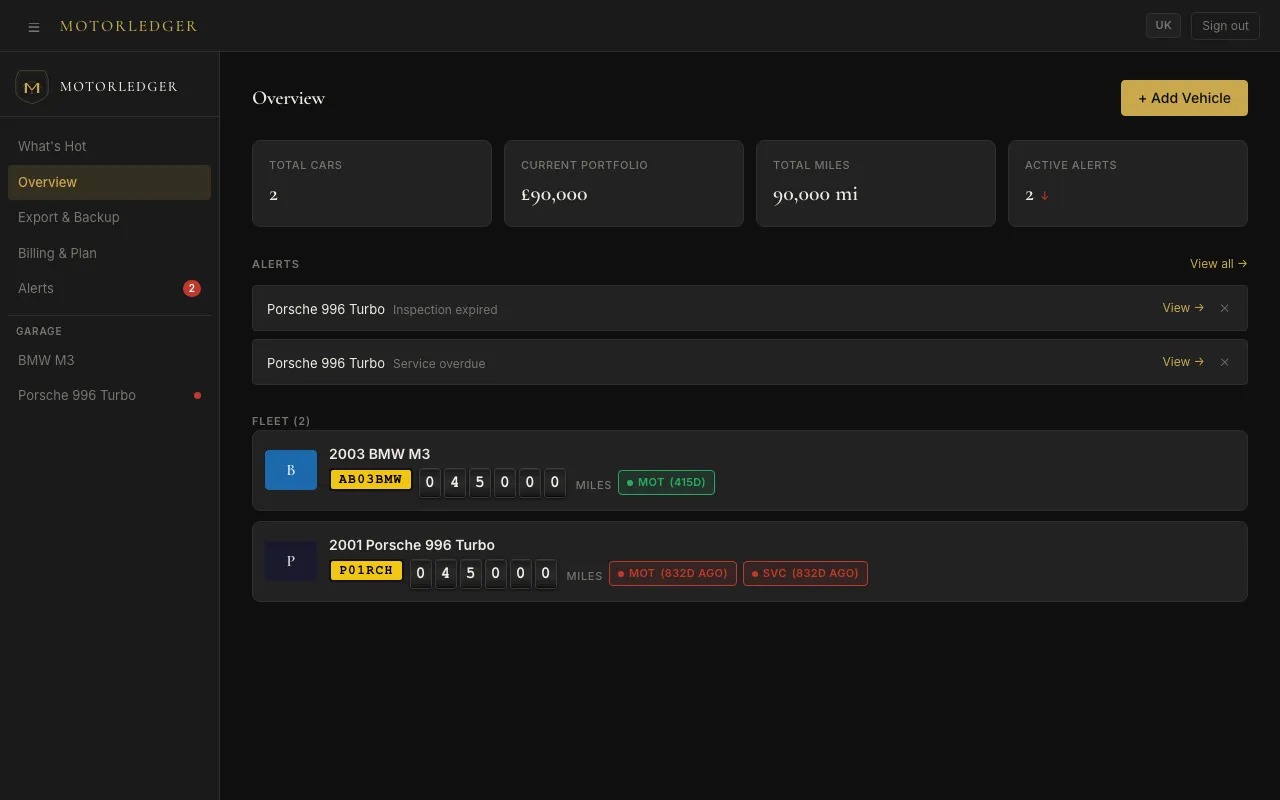Screen dimensions: 1280x800
Task: Click the Add Vehicle button
Action: [x=1184, y=98]
